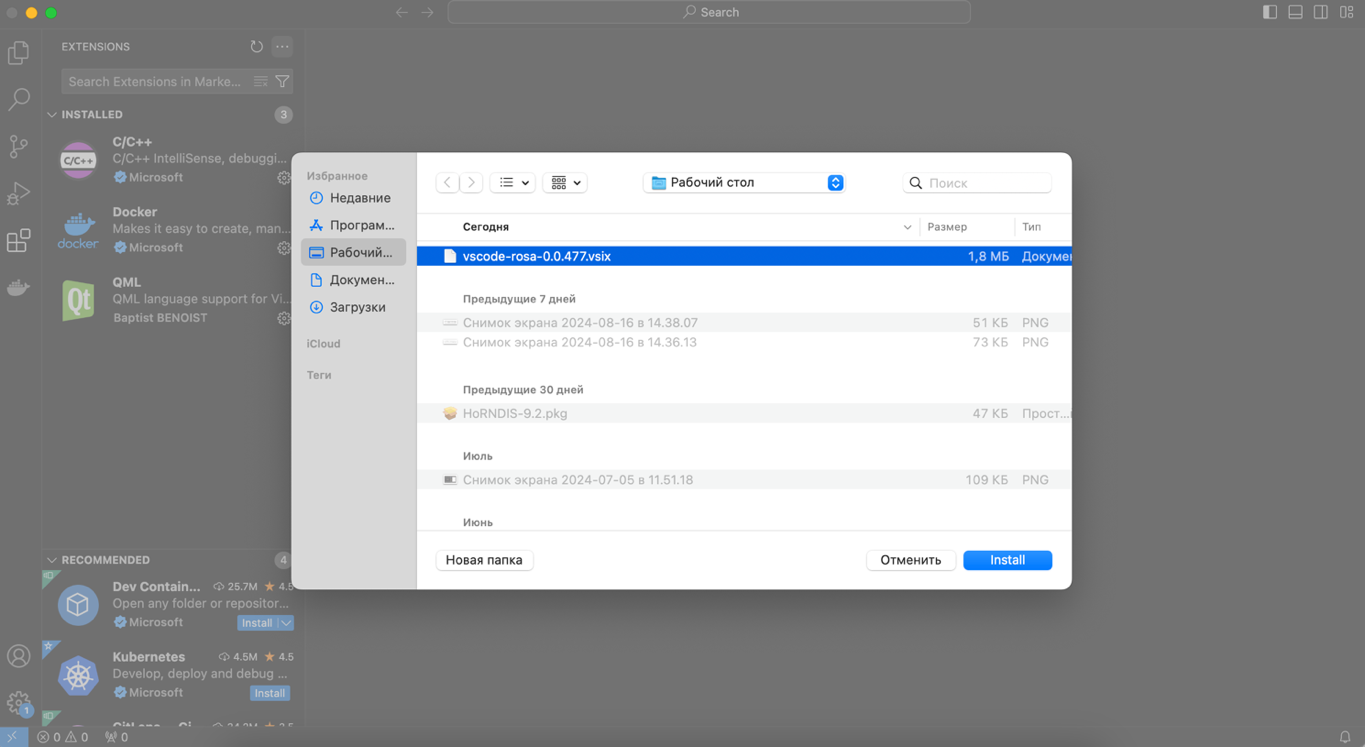
Task: Open the Explorer view in activity bar
Action: coord(19,52)
